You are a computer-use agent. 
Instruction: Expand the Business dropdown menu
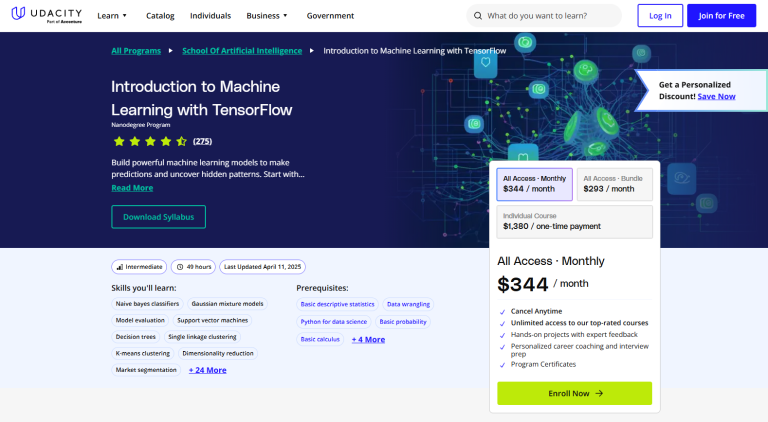(267, 16)
